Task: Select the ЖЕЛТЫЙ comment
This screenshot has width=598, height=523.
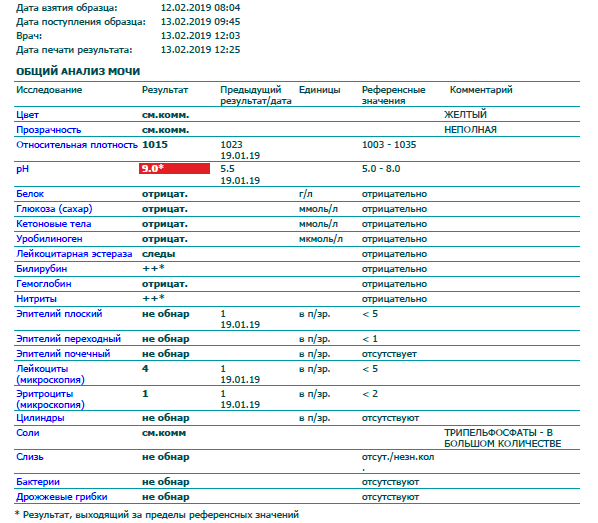Action: [x=466, y=114]
